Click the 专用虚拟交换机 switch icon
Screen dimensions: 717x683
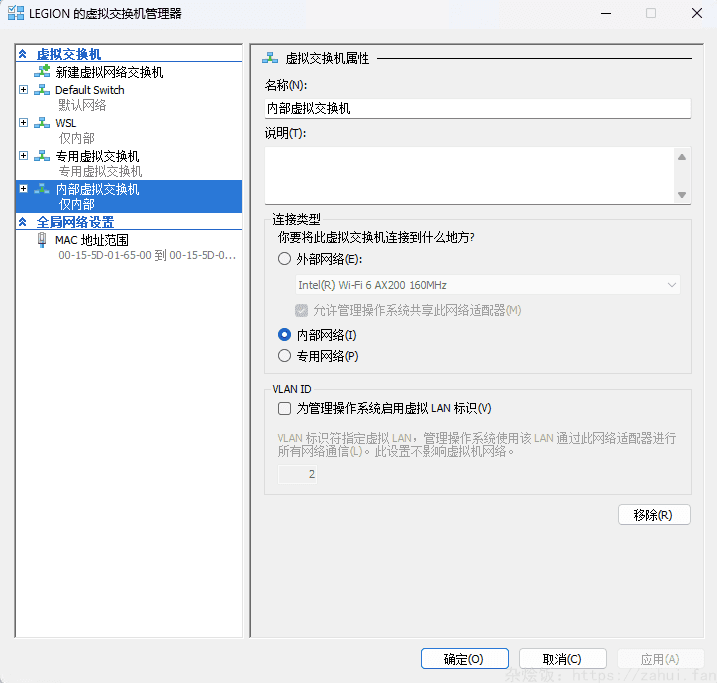click(x=42, y=156)
